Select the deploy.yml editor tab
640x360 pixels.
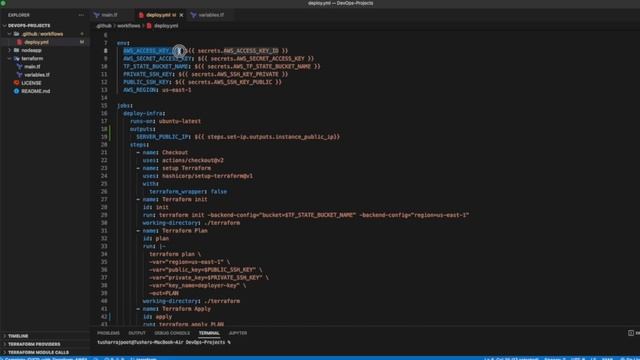pos(157,15)
